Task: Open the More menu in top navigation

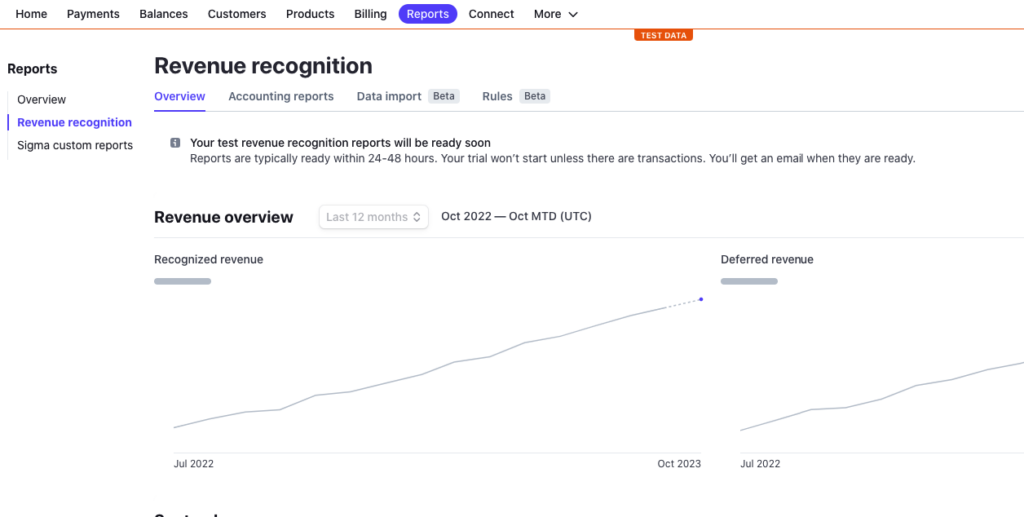Action: (555, 14)
